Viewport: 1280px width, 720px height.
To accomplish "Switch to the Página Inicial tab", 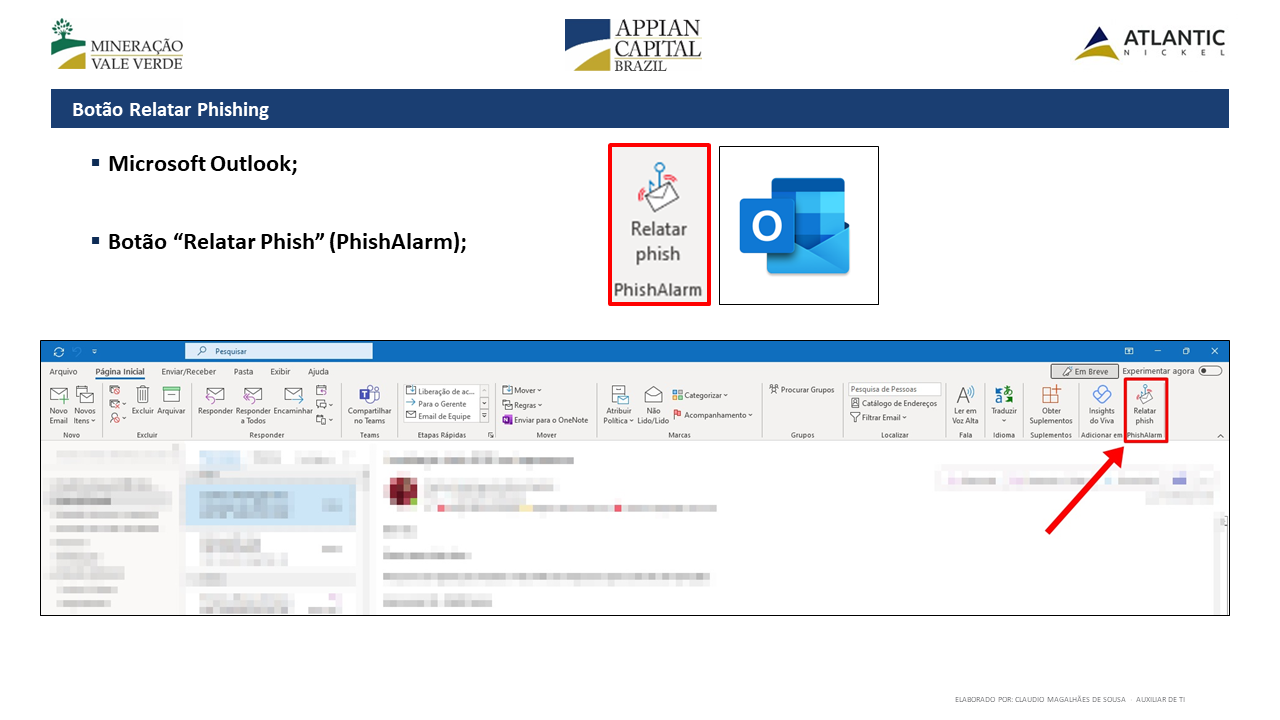I will [120, 371].
